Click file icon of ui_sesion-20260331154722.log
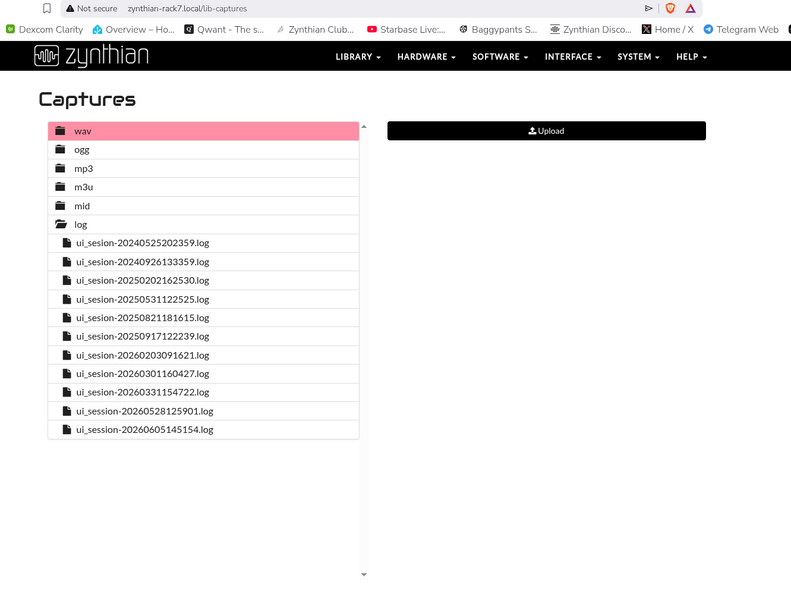 [x=67, y=392]
